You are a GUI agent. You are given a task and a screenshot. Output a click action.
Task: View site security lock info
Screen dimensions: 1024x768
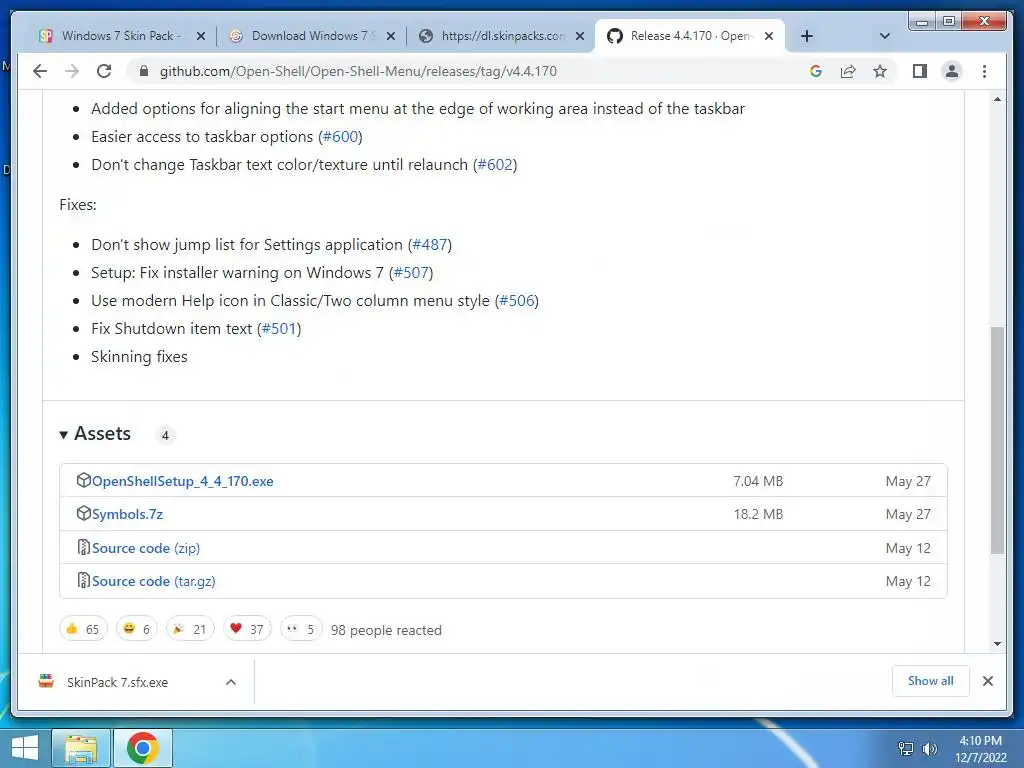pos(144,71)
